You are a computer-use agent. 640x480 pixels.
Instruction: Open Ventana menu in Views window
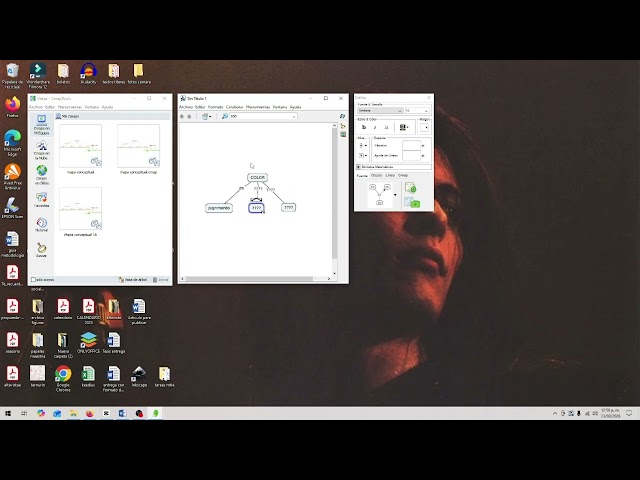tap(92, 107)
